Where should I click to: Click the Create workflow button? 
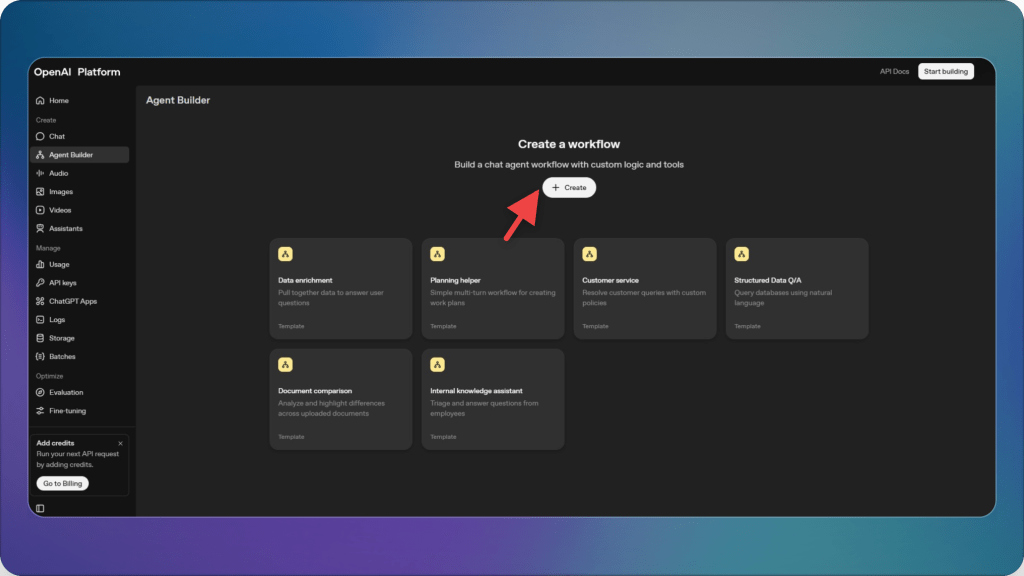[x=569, y=187]
